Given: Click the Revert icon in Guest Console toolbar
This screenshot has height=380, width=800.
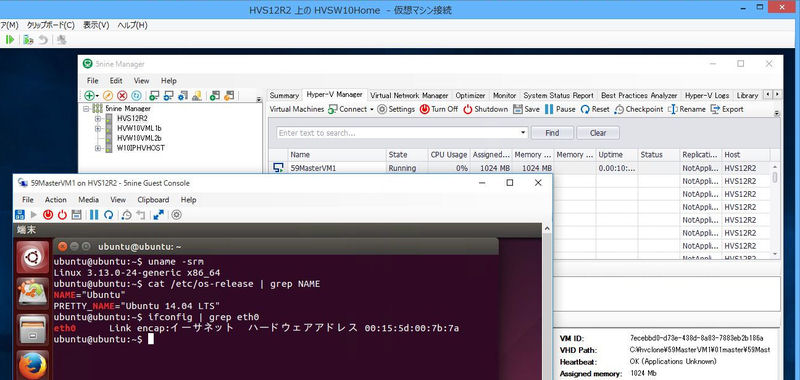Looking at the screenshot, I should point(141,215).
